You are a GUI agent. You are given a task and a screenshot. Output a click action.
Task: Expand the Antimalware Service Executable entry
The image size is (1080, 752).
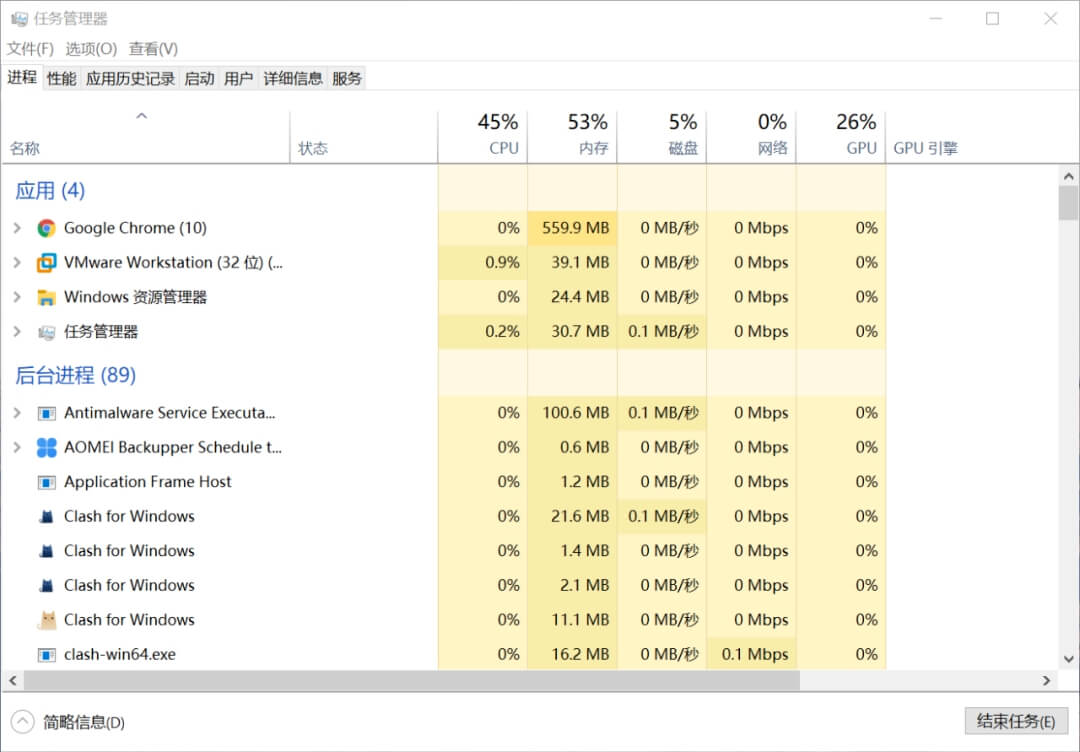pos(17,413)
